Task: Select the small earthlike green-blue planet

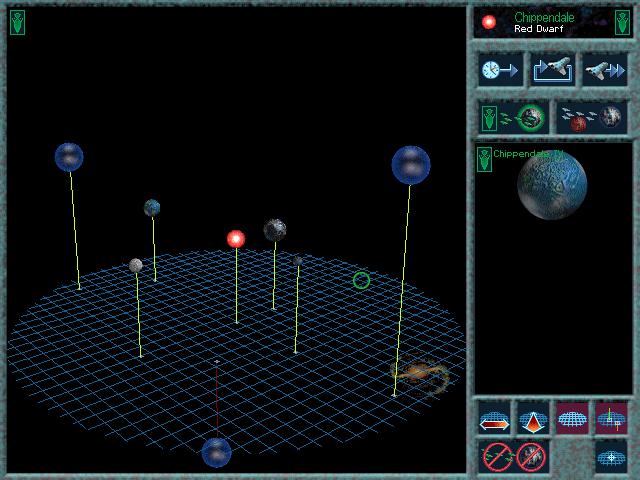Action: click(152, 208)
